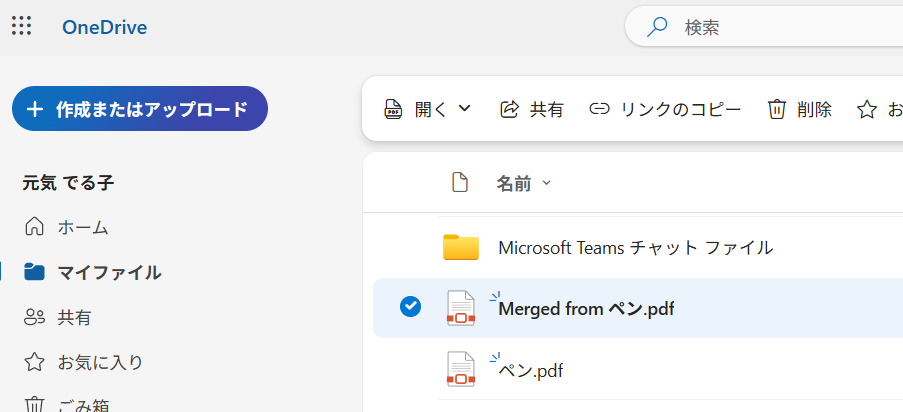This screenshot has height=412, width=903.
Task: Click the search magnifier icon
Action: coord(657,27)
